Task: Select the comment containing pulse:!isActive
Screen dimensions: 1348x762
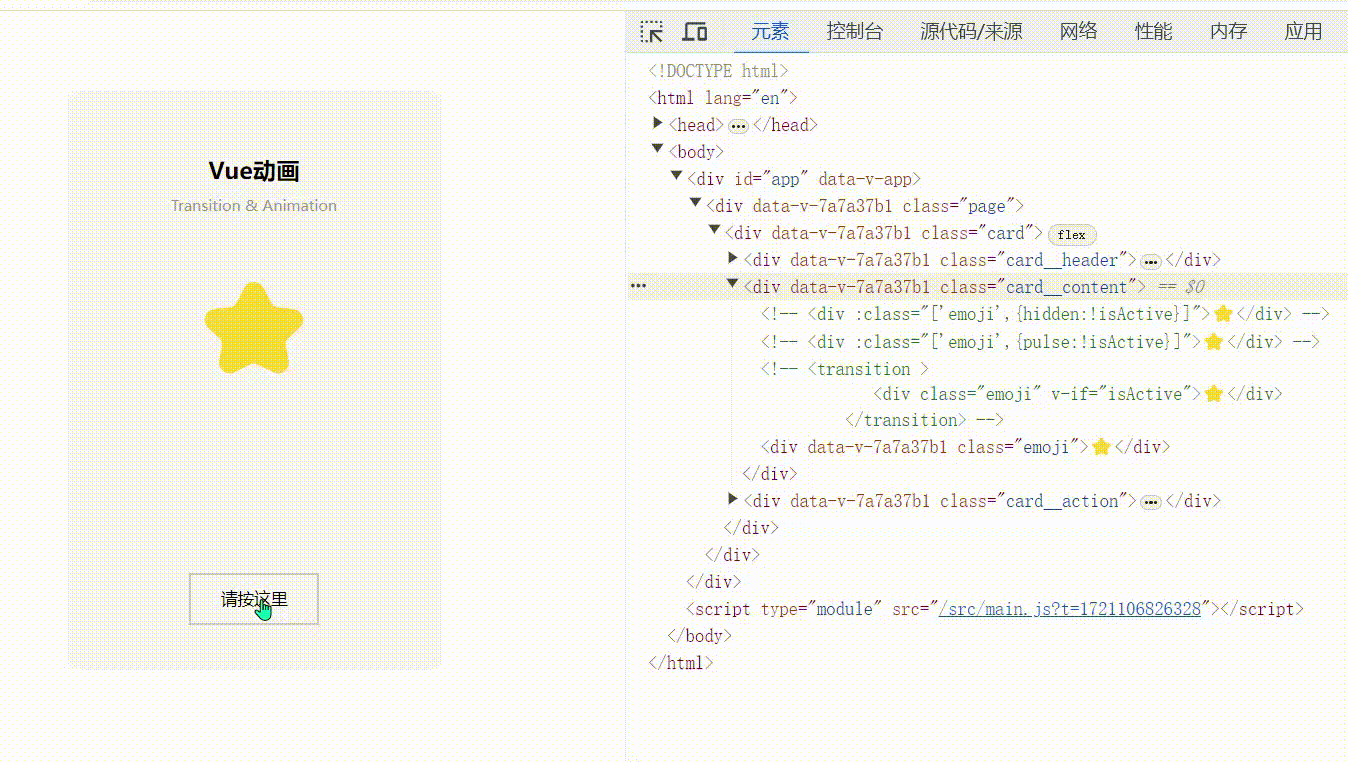Action: (x=1040, y=341)
